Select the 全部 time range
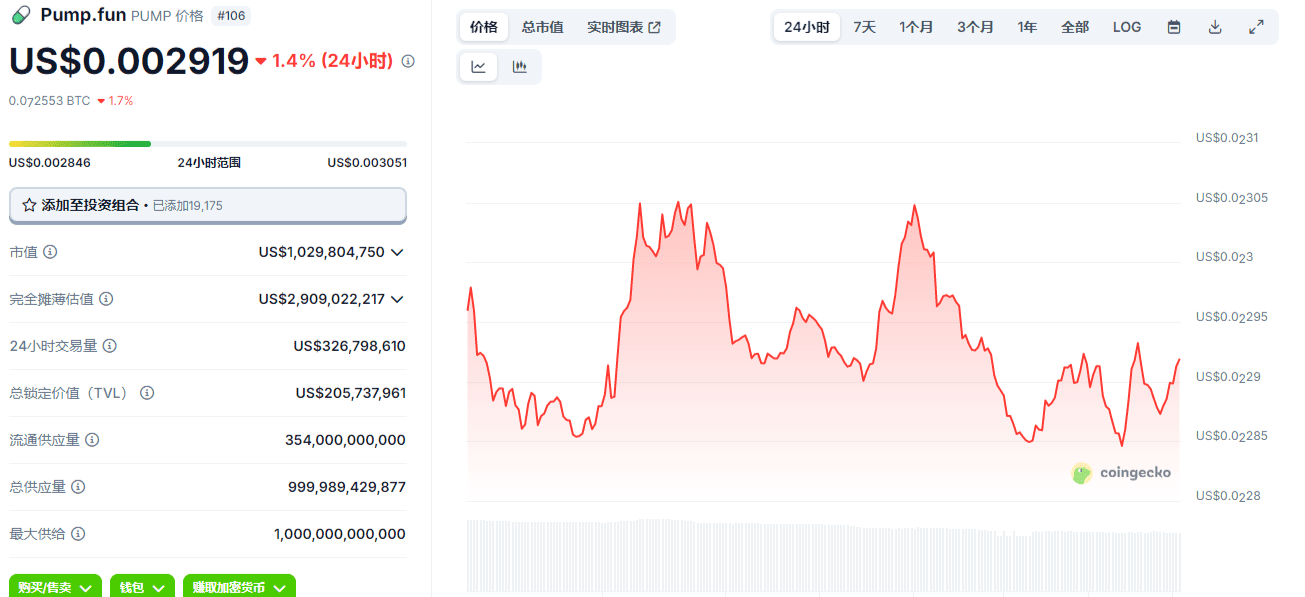This screenshot has width=1305, height=597. click(x=1075, y=27)
